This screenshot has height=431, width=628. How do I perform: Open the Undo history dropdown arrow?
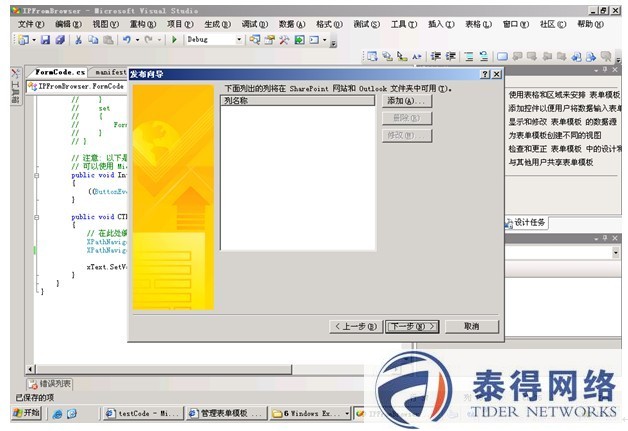coord(137,40)
